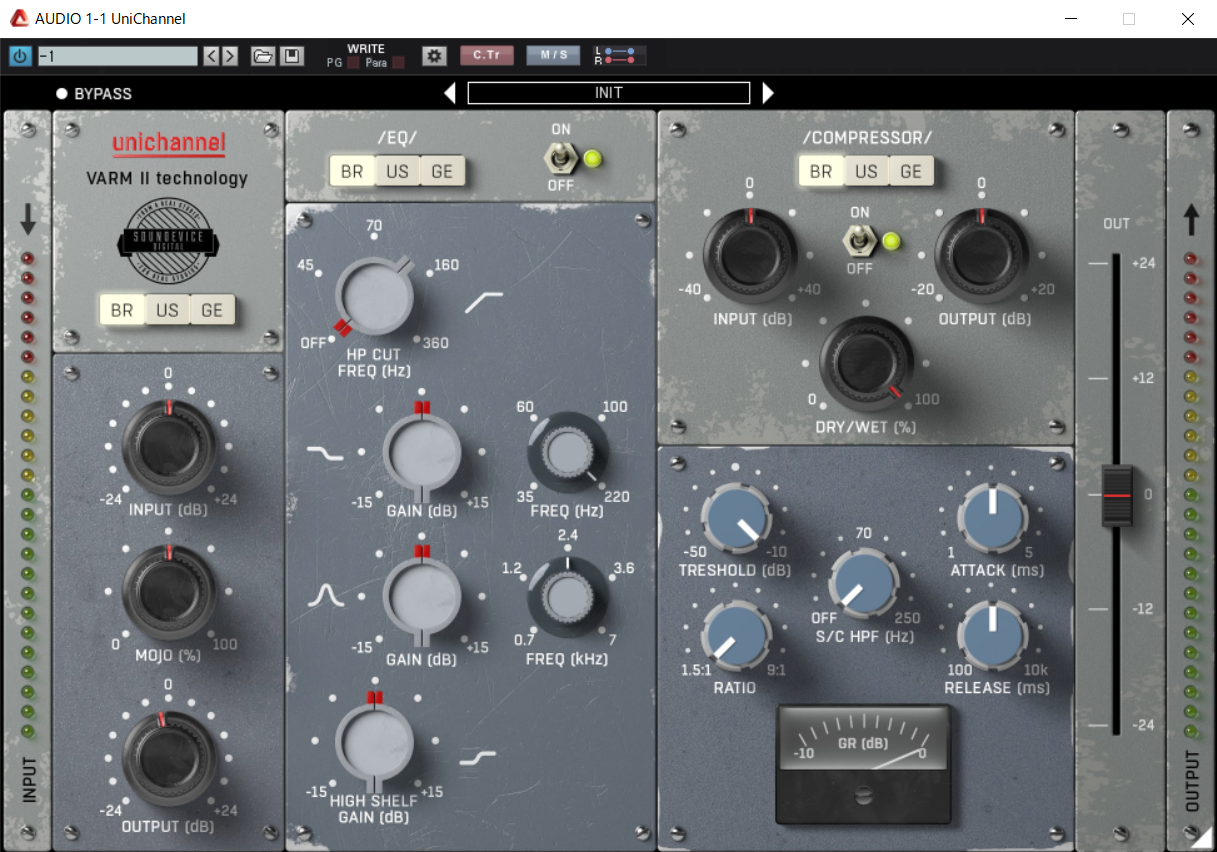Viewport: 1217px width, 852px height.
Task: Click the high shelf curve icon
Action: coord(478,758)
